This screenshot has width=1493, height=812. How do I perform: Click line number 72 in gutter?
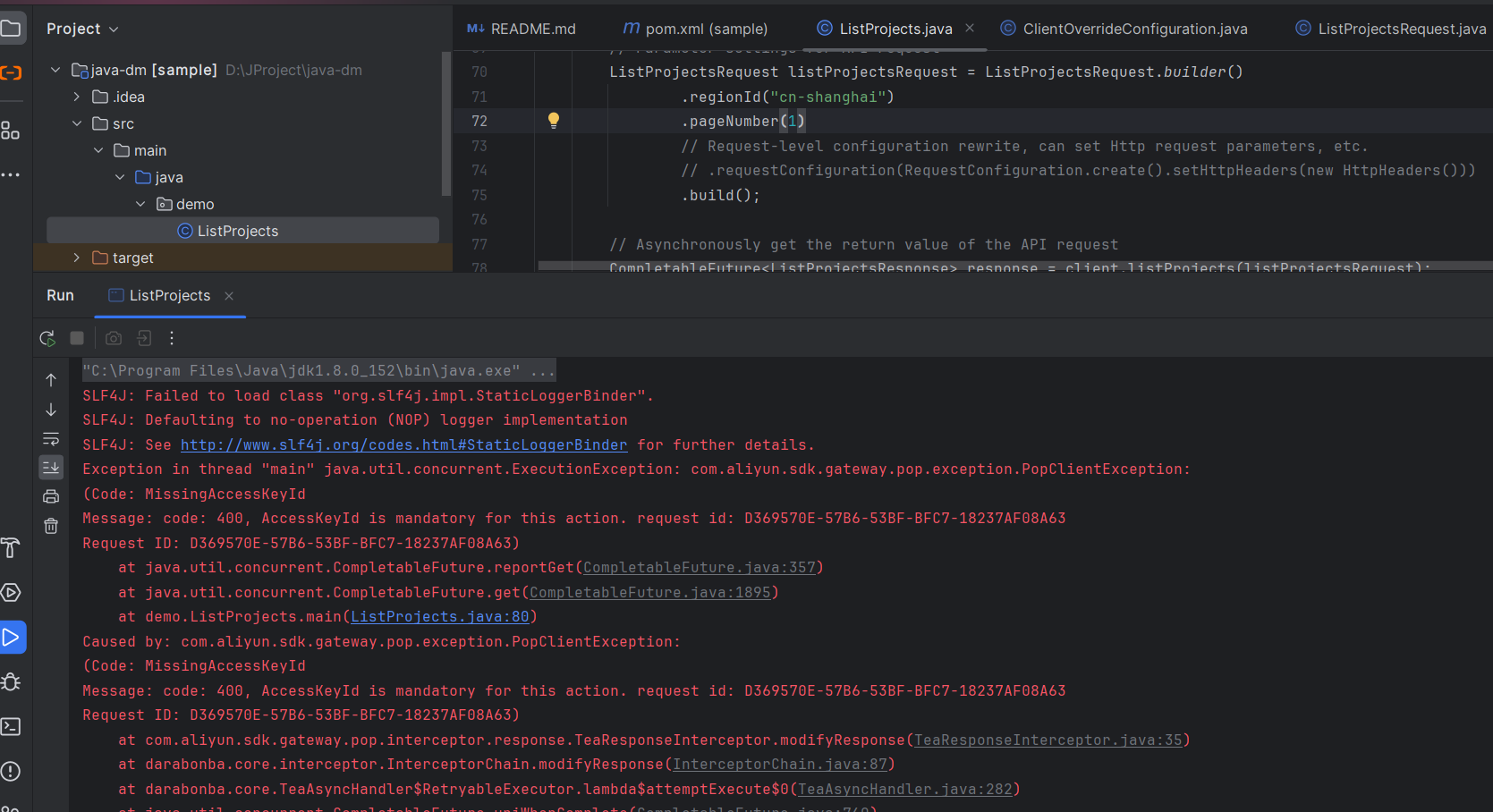click(479, 121)
